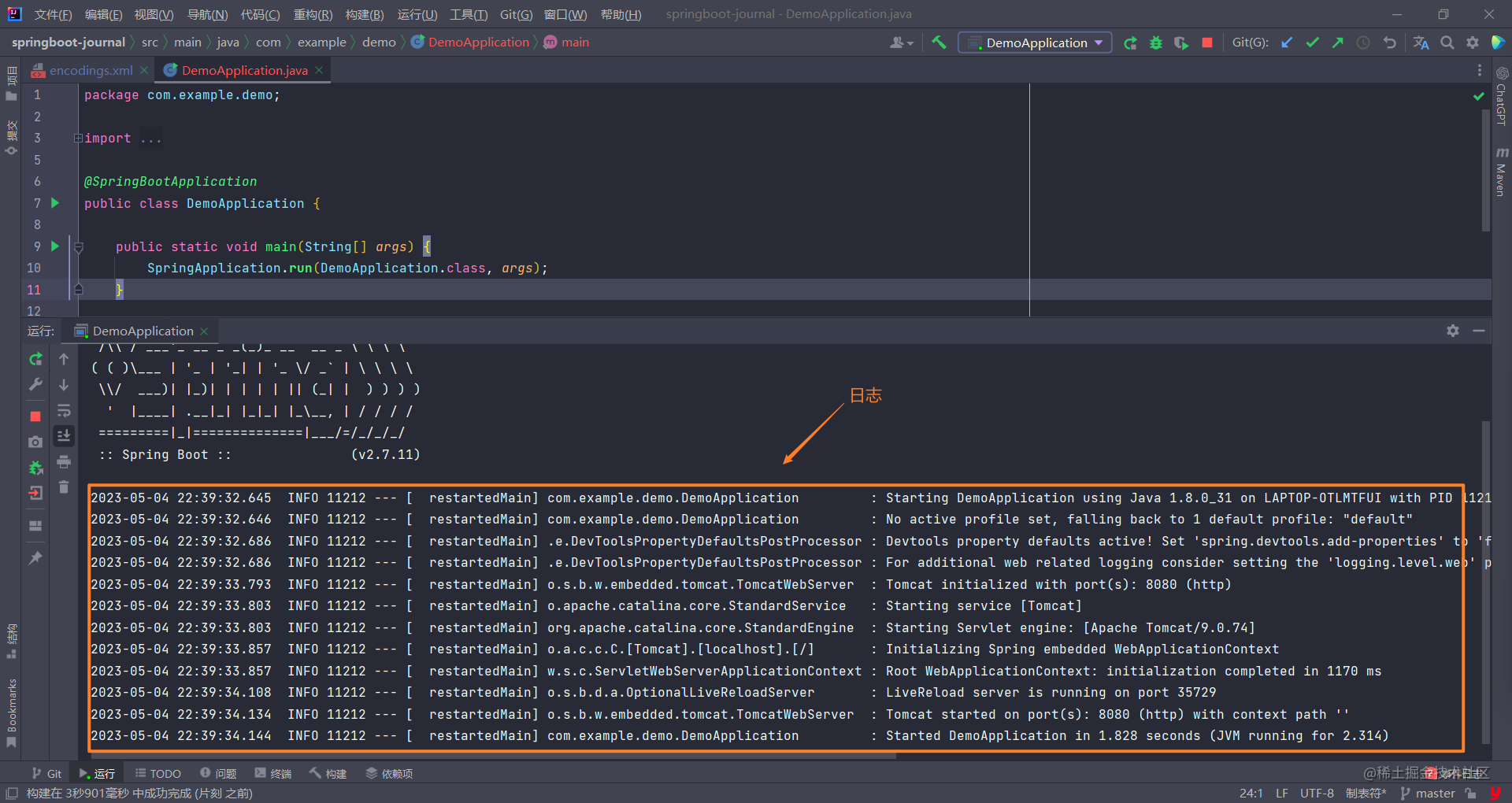Viewport: 1512px width, 803px height.
Task: Open the Run panel gear settings
Action: click(1452, 331)
